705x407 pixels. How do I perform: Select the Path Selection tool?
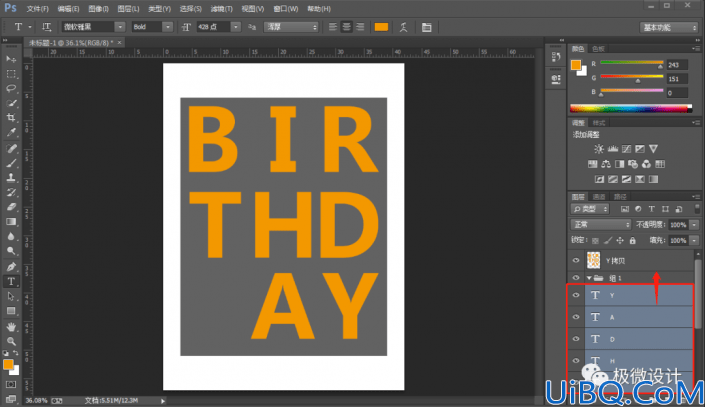tap(11, 296)
